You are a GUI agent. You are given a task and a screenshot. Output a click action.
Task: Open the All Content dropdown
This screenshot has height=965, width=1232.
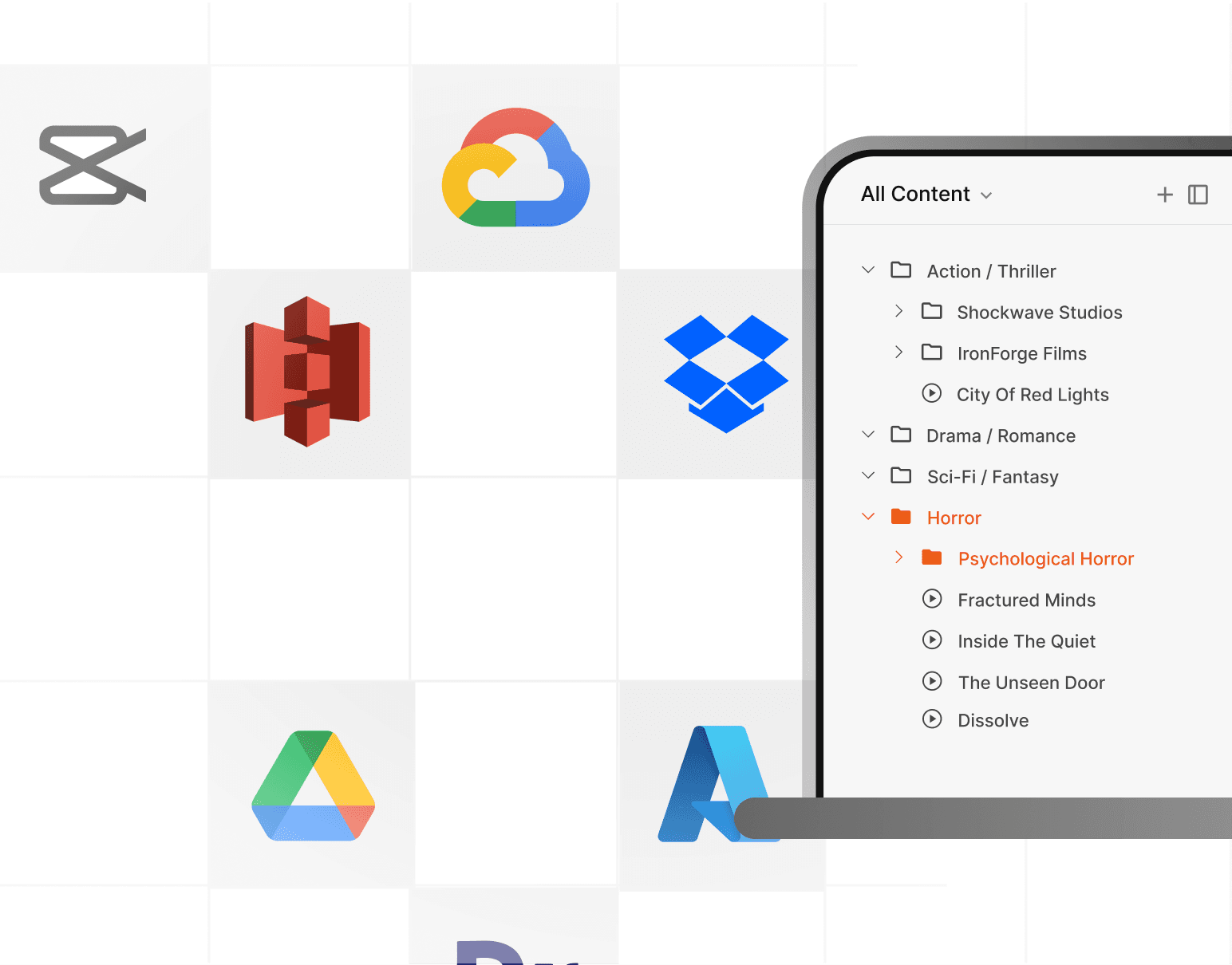coord(926,195)
